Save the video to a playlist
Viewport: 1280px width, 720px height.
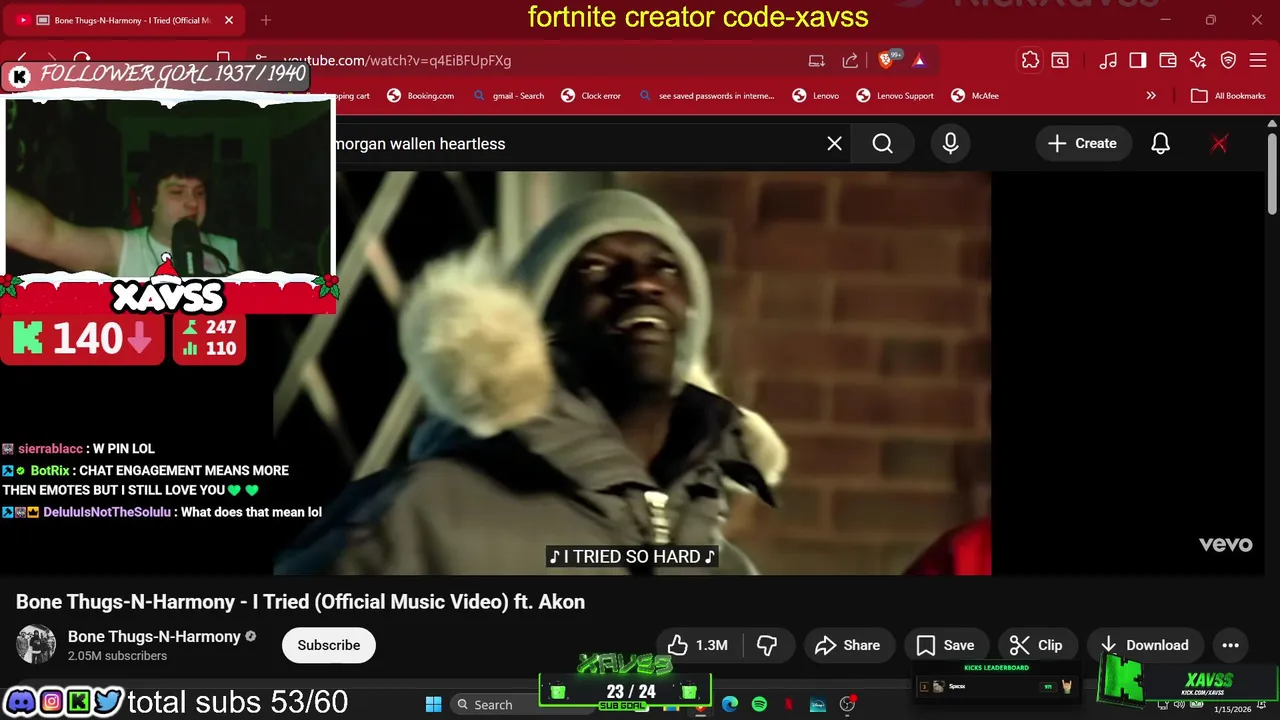tap(946, 645)
